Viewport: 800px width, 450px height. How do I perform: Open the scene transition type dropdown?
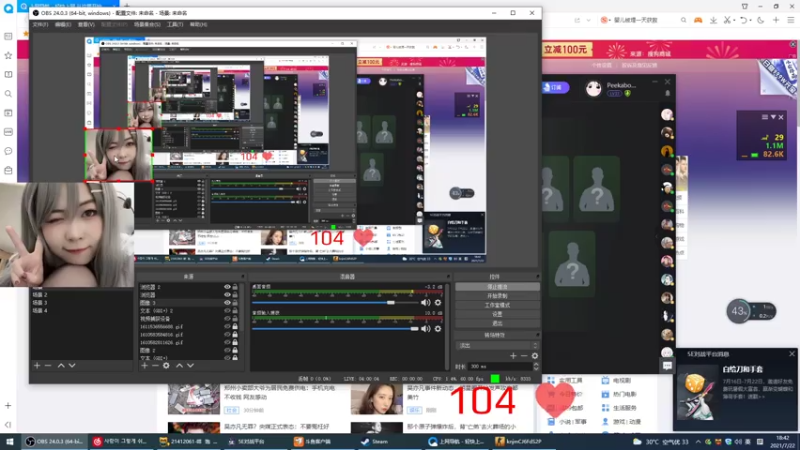(497, 345)
